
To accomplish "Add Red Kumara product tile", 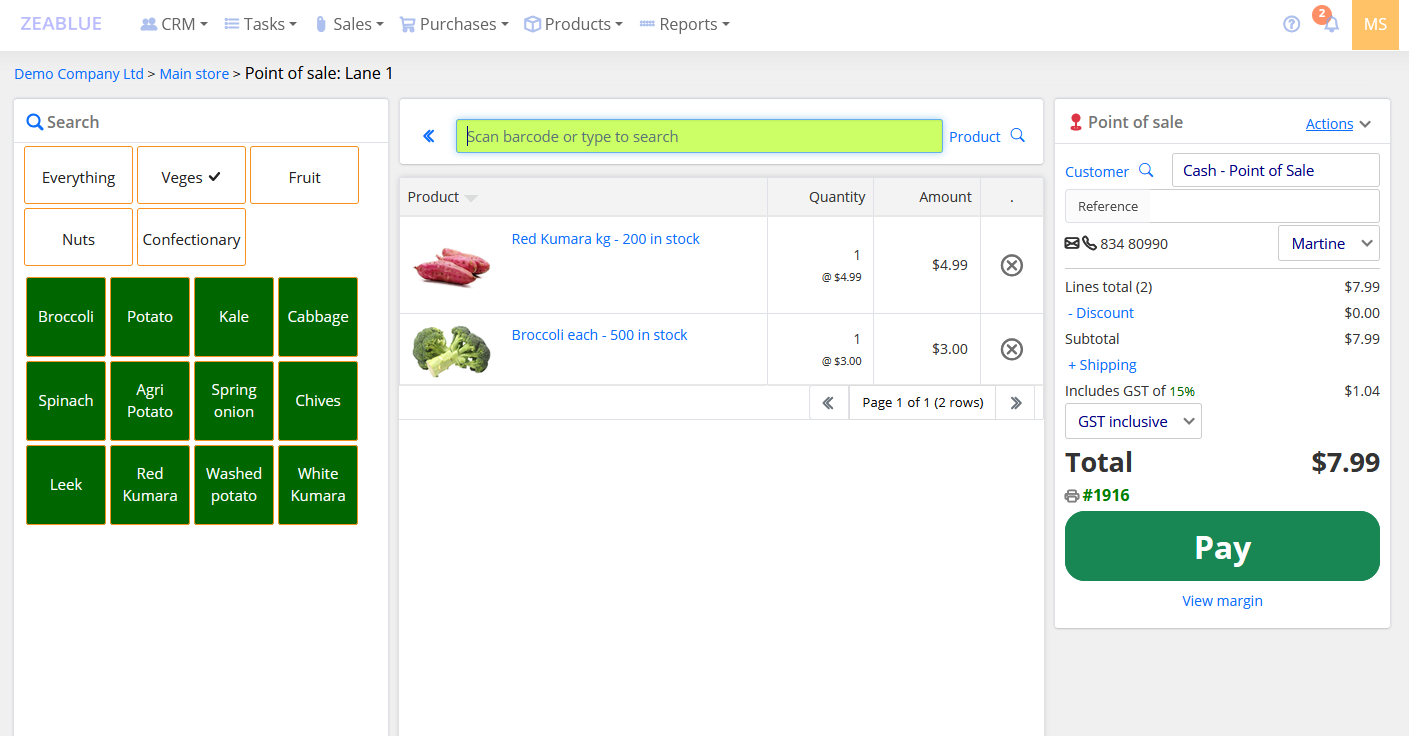I will (x=150, y=485).
